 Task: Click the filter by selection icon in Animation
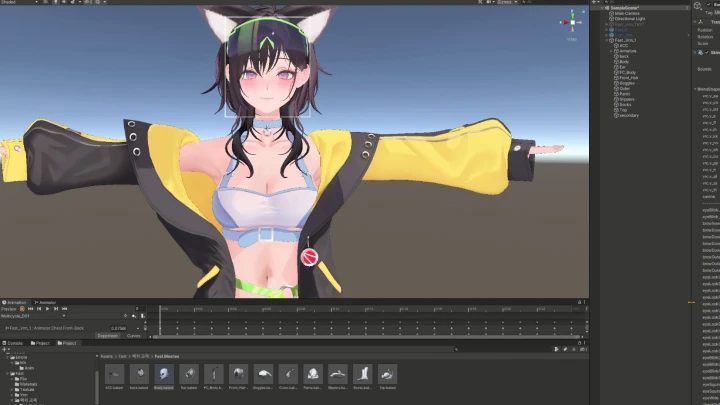tap(125, 316)
